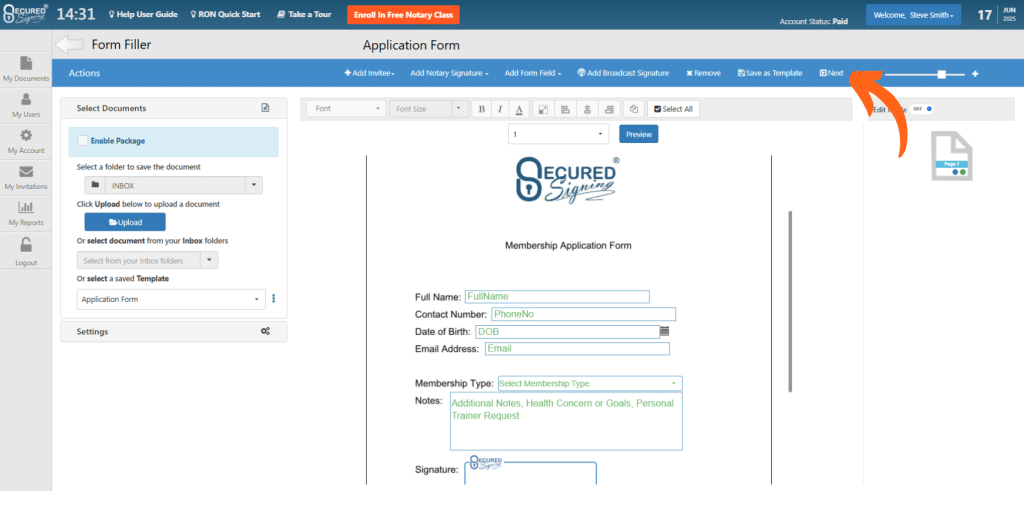
Task: Click the Preview button
Action: coord(639,134)
